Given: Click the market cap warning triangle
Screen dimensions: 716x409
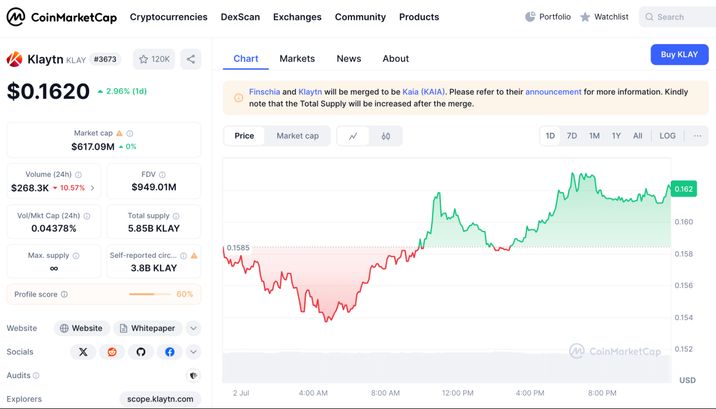Looking at the screenshot, I should pos(119,133).
